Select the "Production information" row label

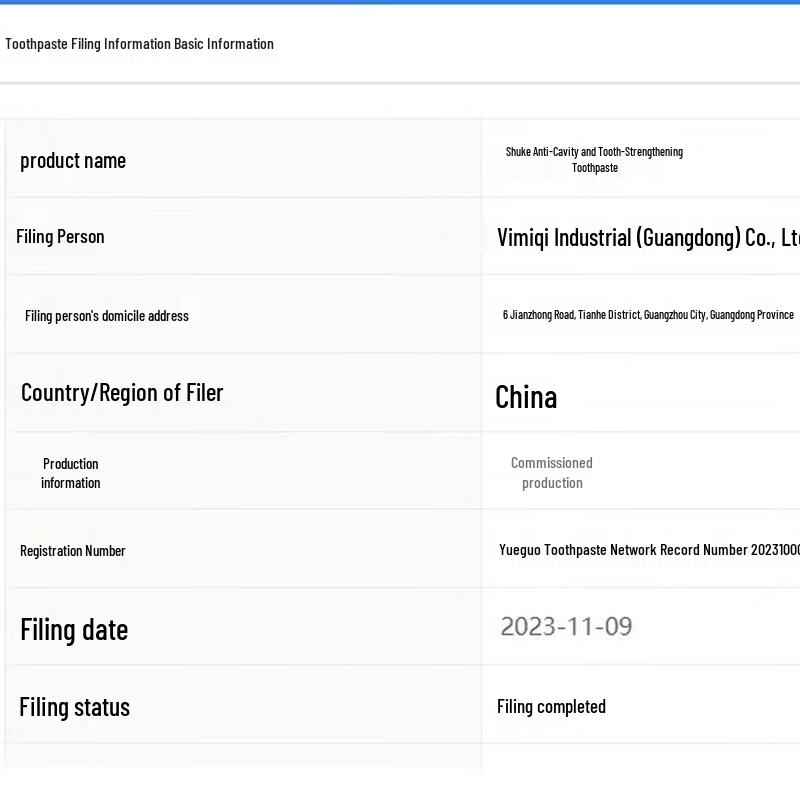click(71, 473)
